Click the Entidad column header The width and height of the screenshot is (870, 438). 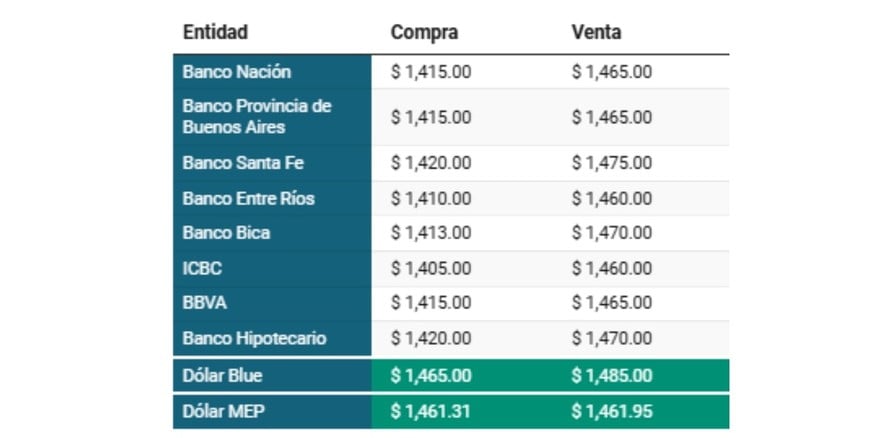(215, 32)
